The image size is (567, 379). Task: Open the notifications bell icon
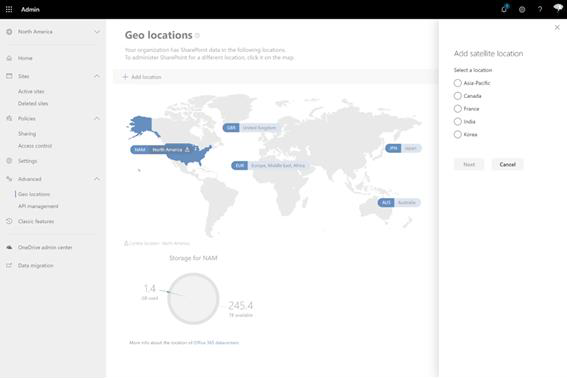(x=504, y=9)
